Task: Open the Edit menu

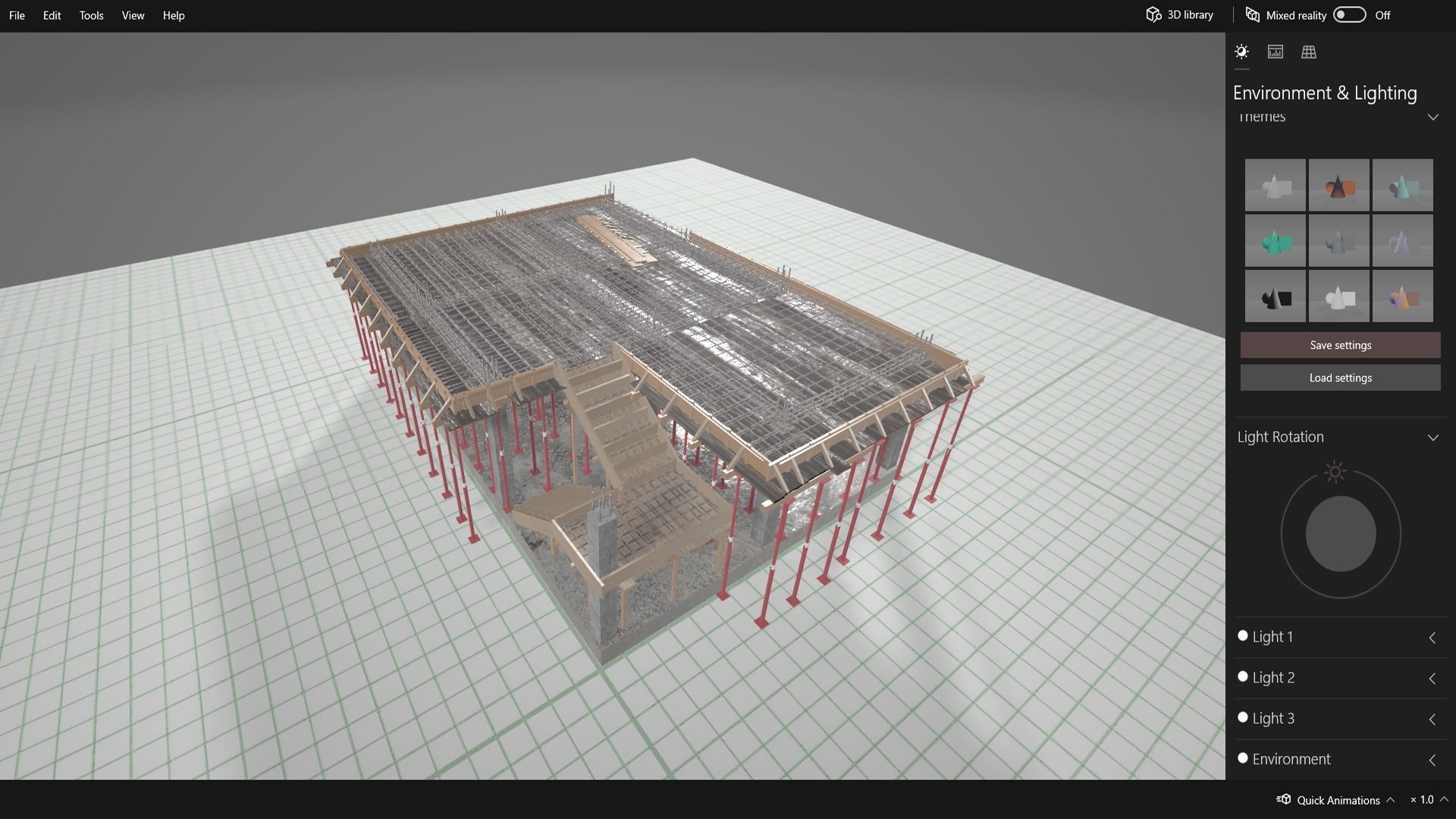Action: click(x=52, y=15)
